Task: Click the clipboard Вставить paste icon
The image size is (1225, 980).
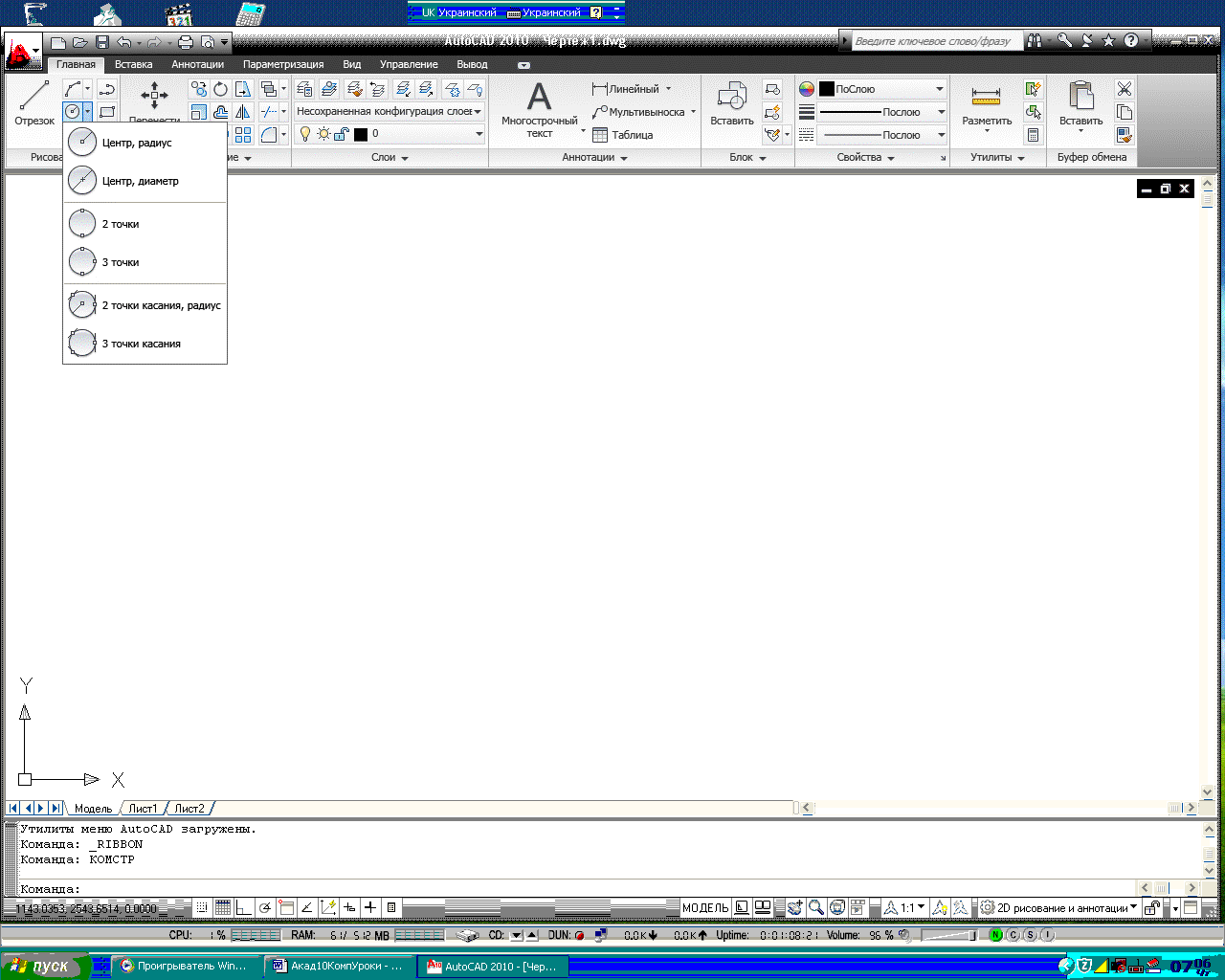Action: click(x=1080, y=97)
